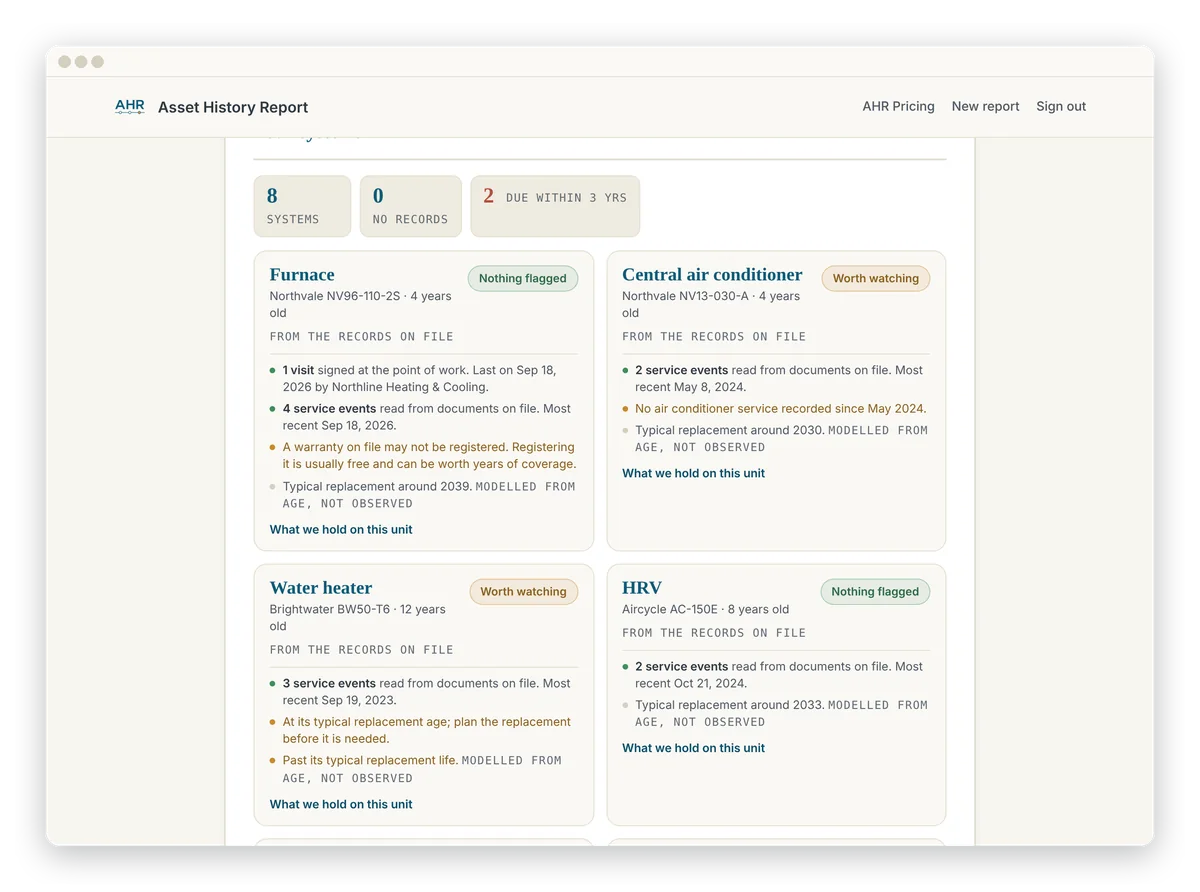Screen dimensions: 1200x892
Task: Open the Water heater card heading
Action: (321, 587)
